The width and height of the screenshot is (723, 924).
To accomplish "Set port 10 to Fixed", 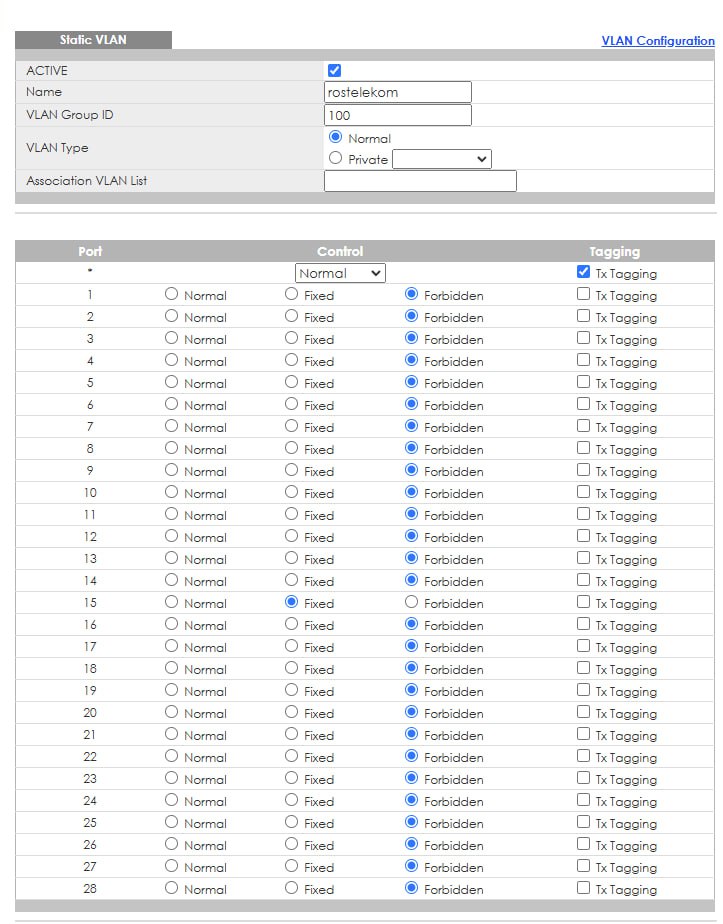I will (x=291, y=491).
